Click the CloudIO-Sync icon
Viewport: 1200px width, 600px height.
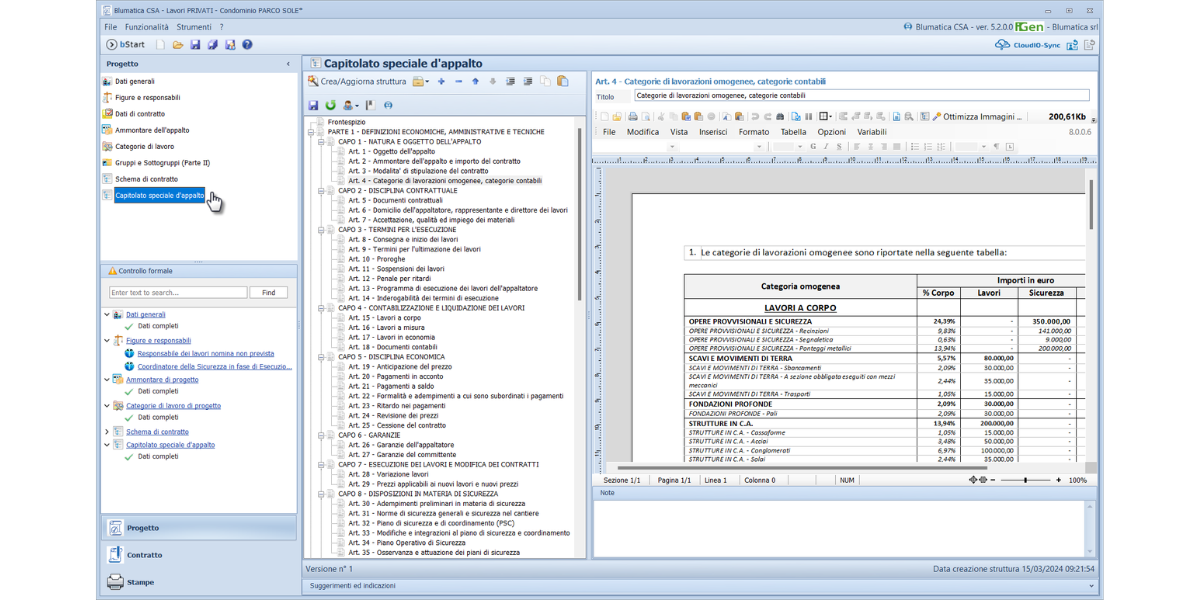[1002, 45]
